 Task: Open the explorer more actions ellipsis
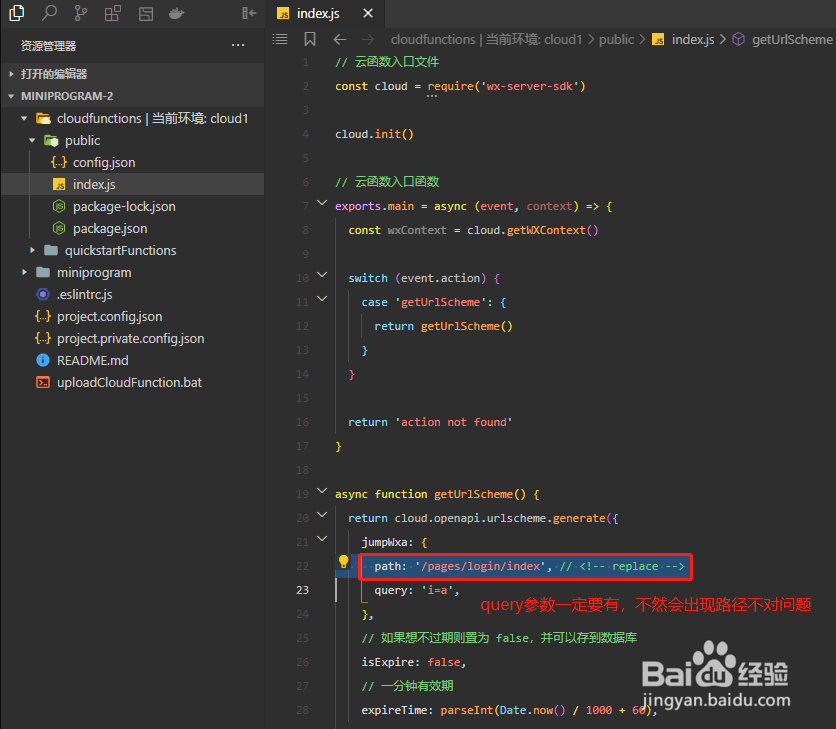[238, 45]
